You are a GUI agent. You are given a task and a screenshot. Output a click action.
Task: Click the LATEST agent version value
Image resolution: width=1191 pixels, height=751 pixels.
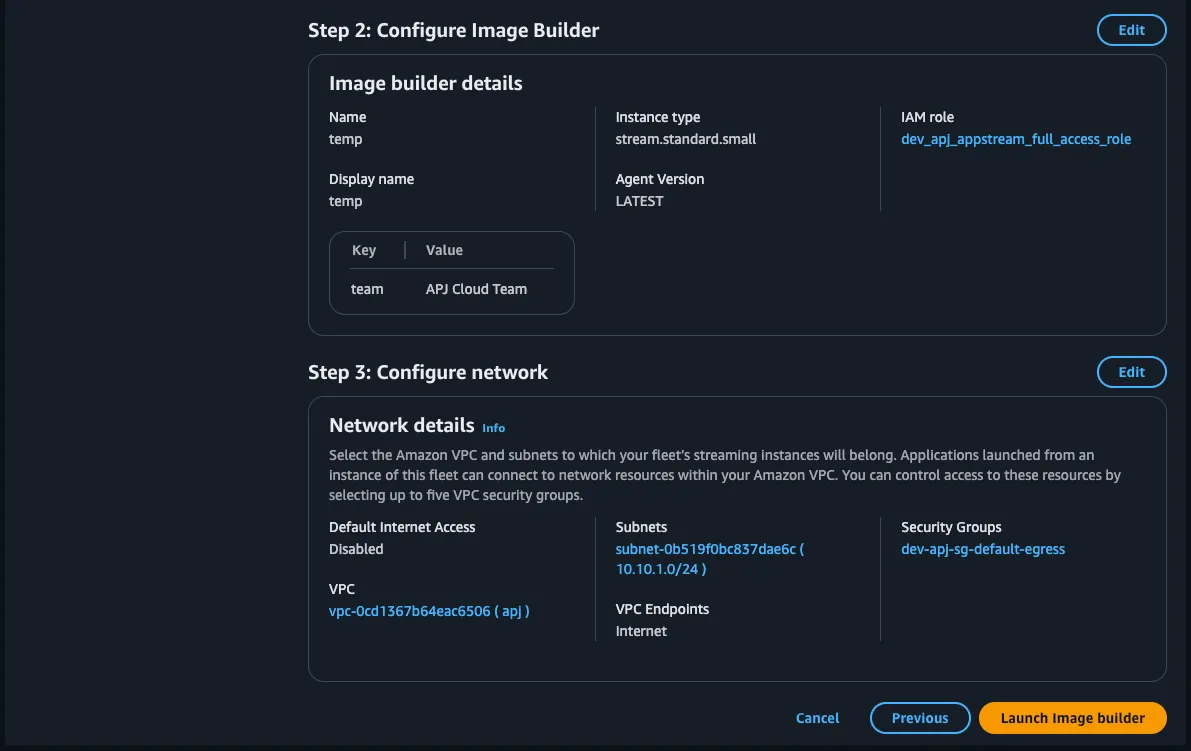639,201
